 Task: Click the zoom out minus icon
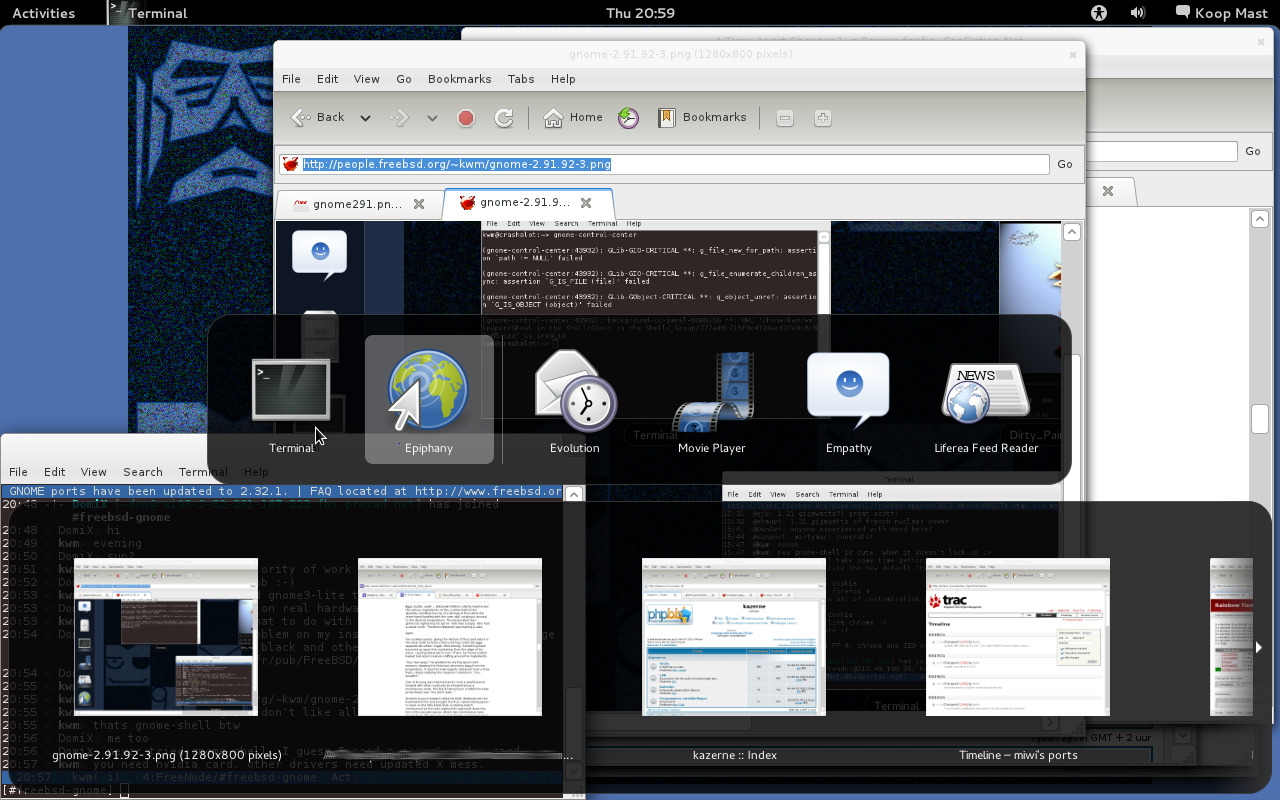pos(785,118)
